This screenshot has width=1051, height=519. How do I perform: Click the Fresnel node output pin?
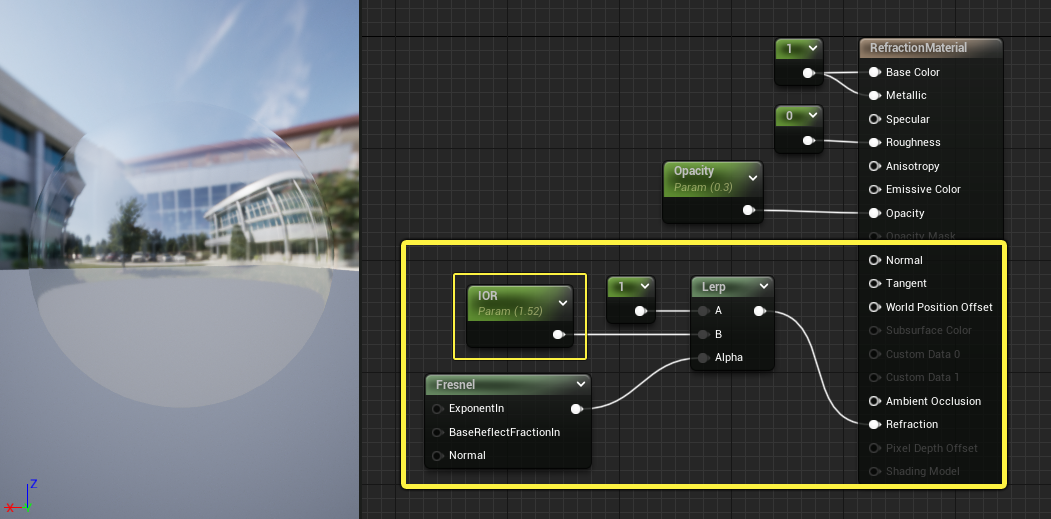click(576, 408)
